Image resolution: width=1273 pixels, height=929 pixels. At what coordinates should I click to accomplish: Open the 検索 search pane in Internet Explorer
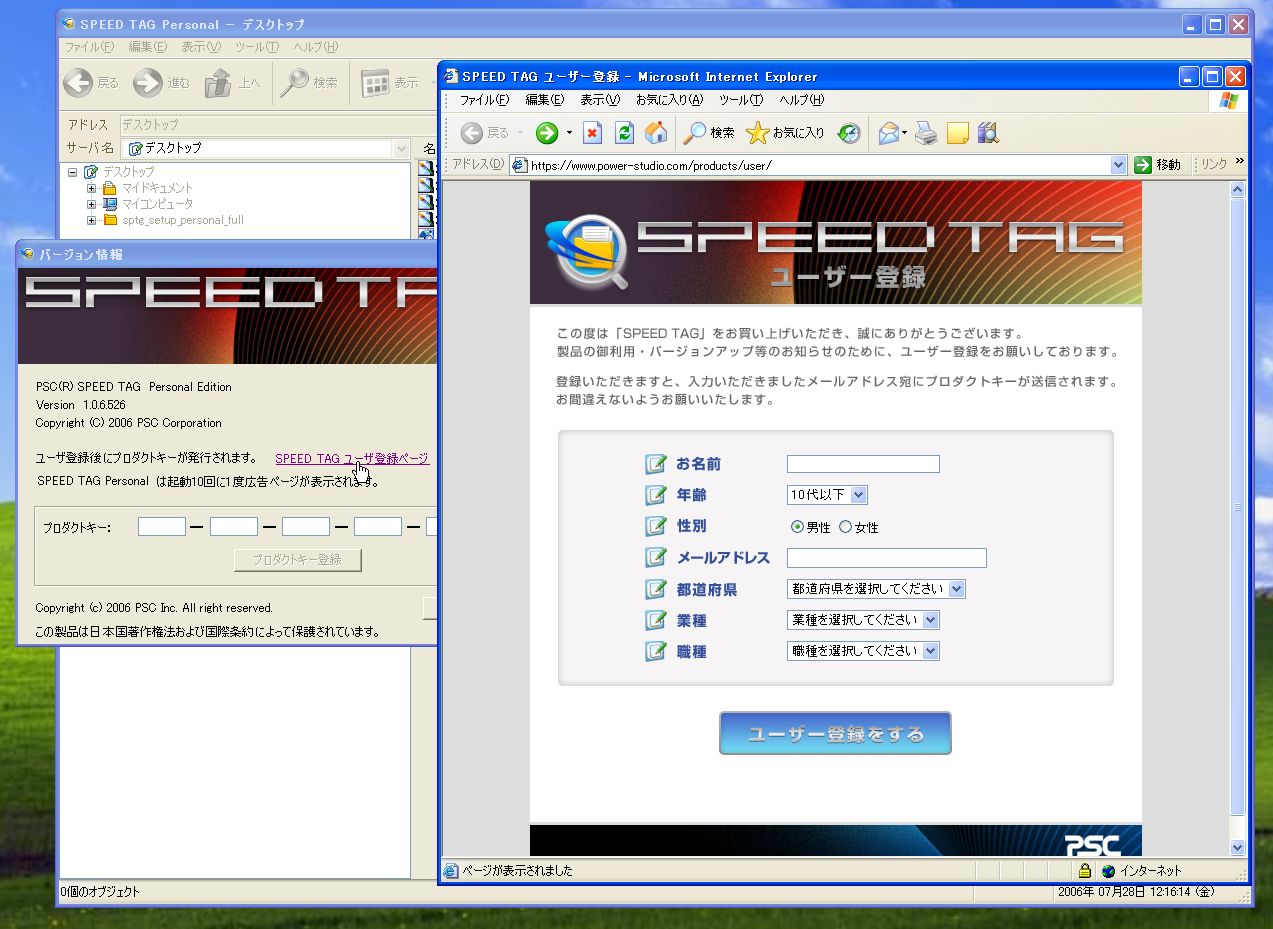point(709,133)
